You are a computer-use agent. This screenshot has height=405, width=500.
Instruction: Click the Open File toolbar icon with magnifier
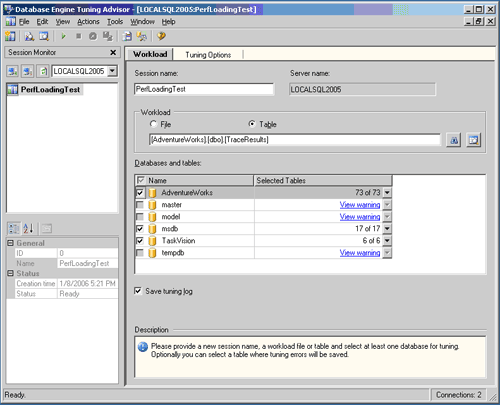point(29,36)
